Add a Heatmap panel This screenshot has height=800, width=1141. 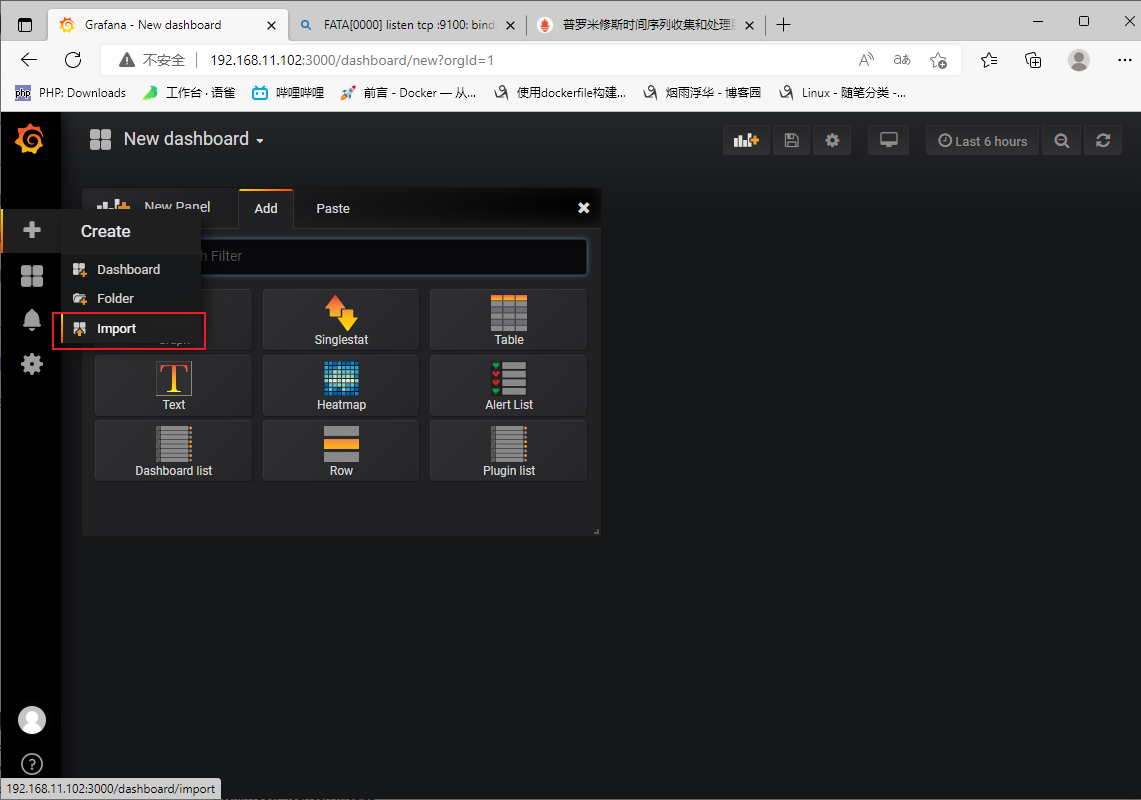pos(341,385)
